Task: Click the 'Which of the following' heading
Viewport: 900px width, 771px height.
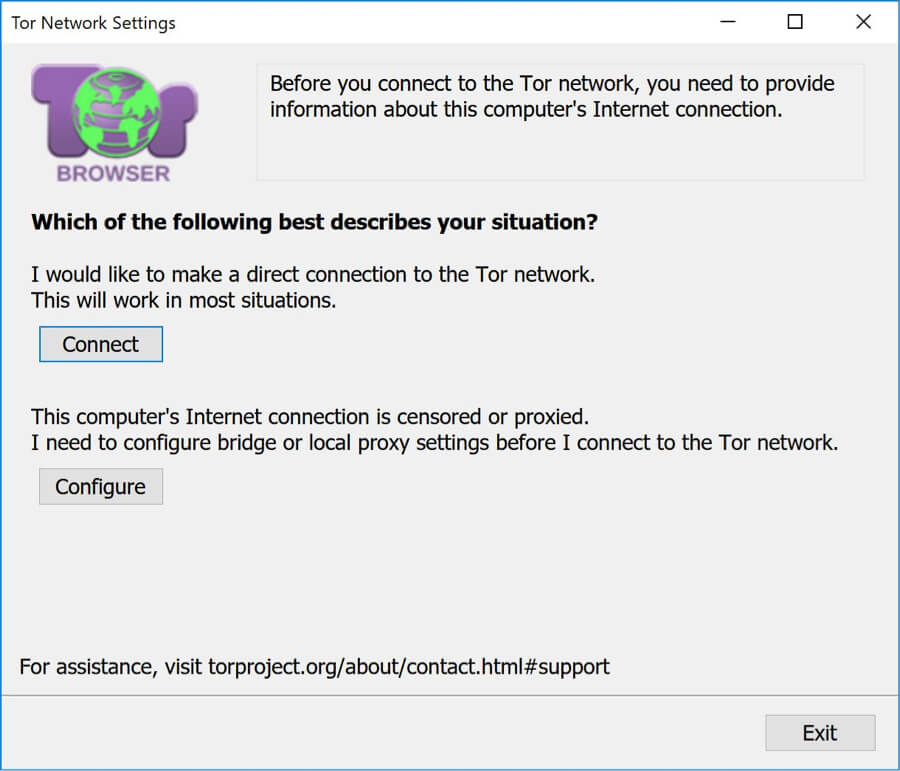Action: tap(315, 222)
